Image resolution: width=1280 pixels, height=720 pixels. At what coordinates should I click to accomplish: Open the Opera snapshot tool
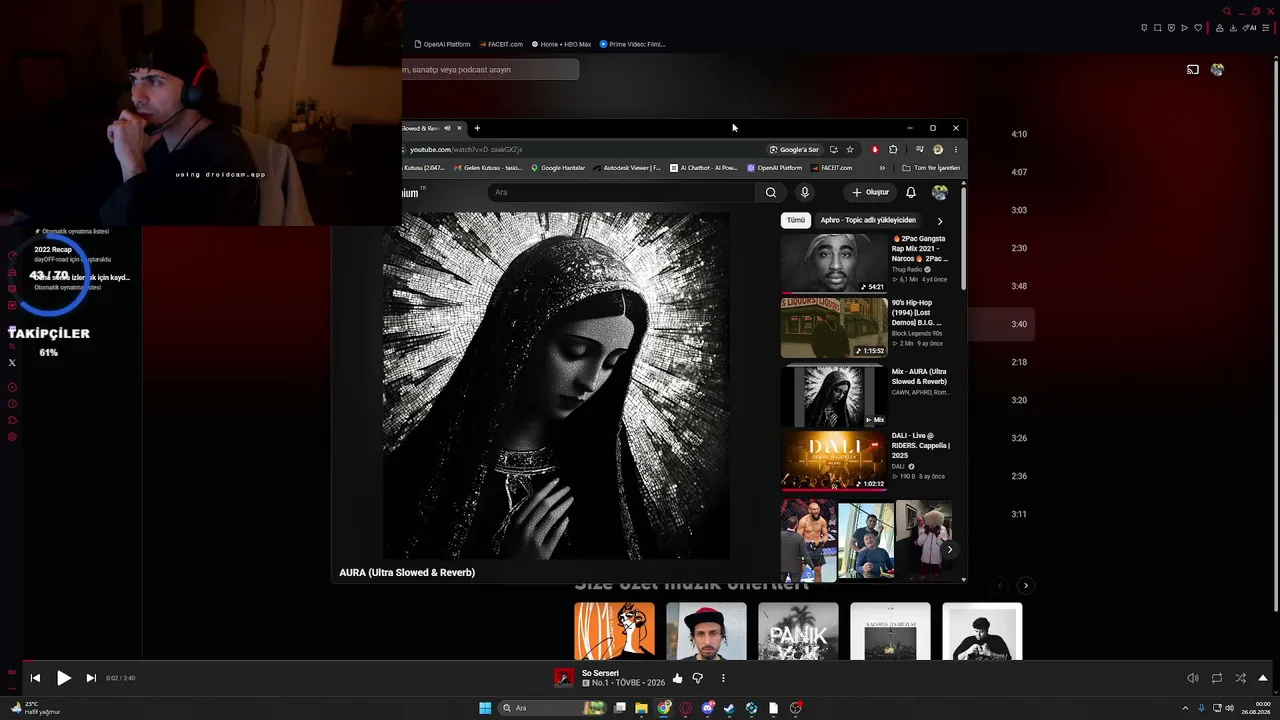tap(1158, 28)
